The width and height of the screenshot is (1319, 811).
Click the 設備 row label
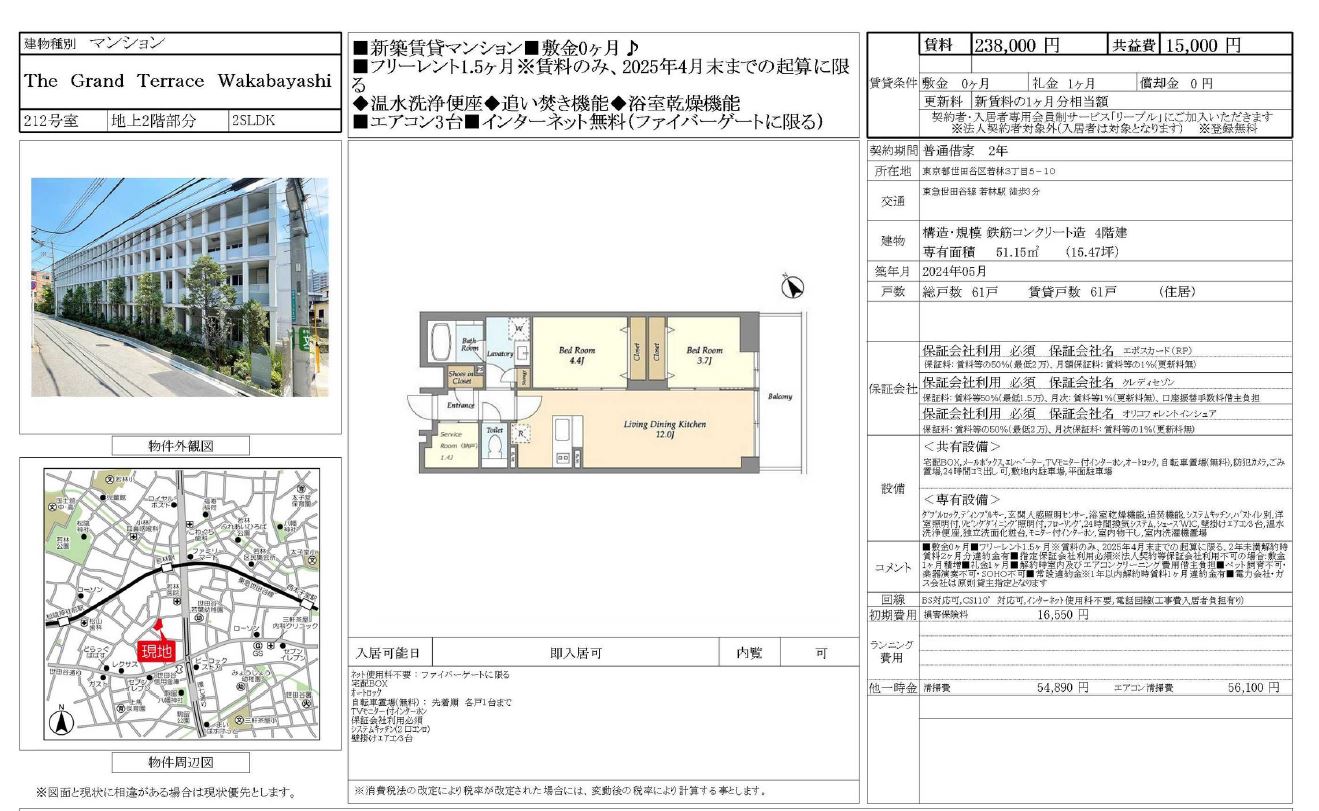pyautogui.click(x=892, y=488)
